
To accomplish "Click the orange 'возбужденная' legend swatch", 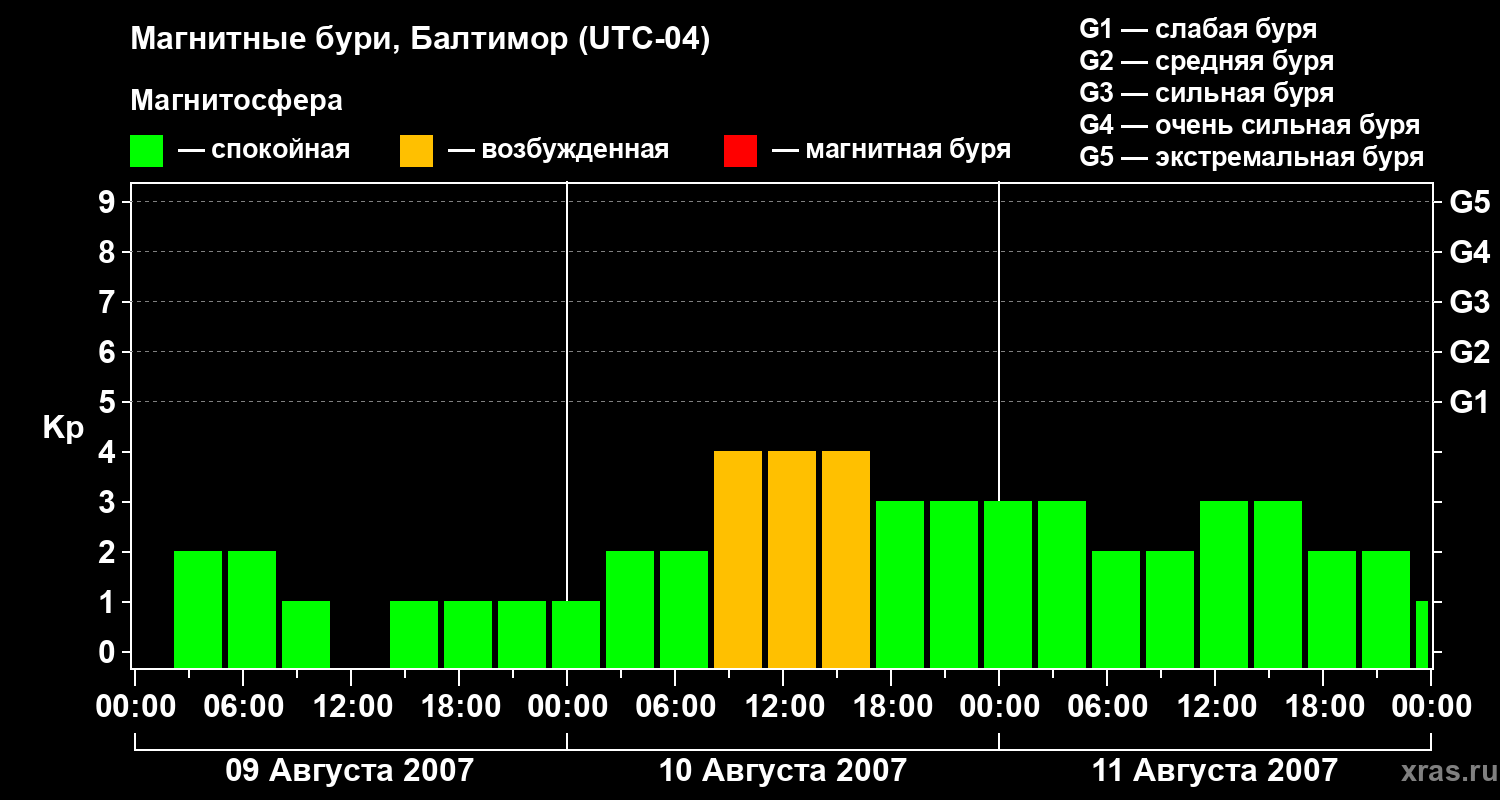I will 416,151.
